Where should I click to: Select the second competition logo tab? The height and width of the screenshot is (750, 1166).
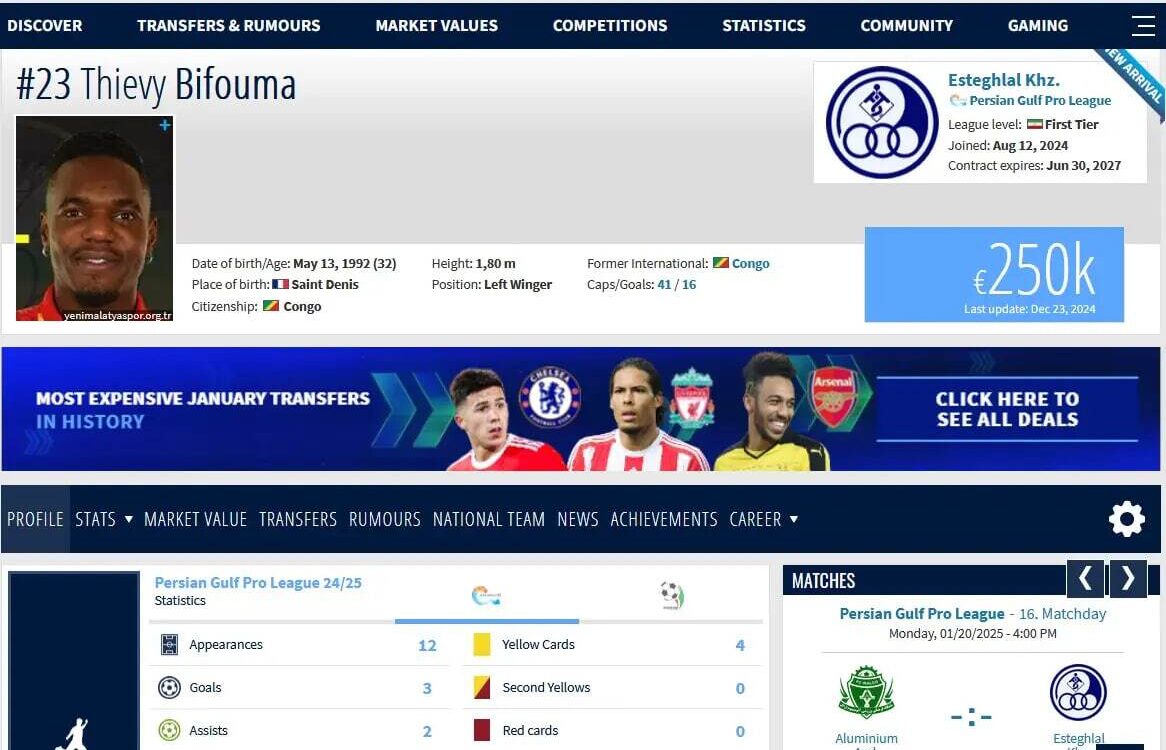click(x=671, y=595)
